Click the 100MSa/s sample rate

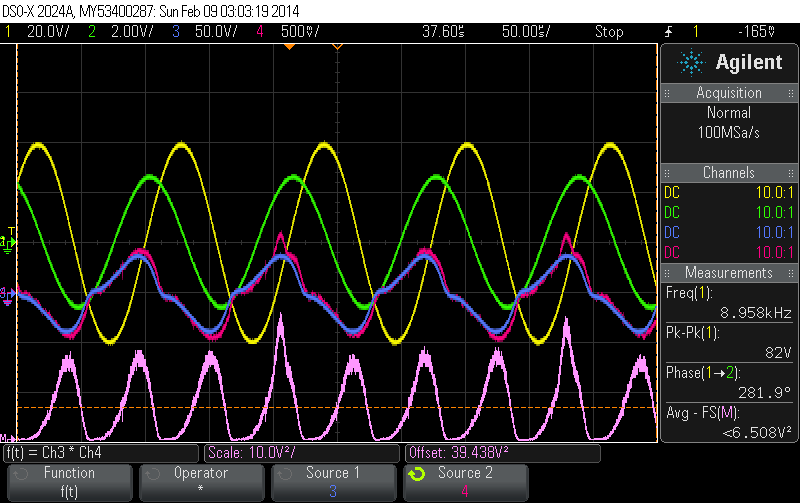tap(729, 133)
